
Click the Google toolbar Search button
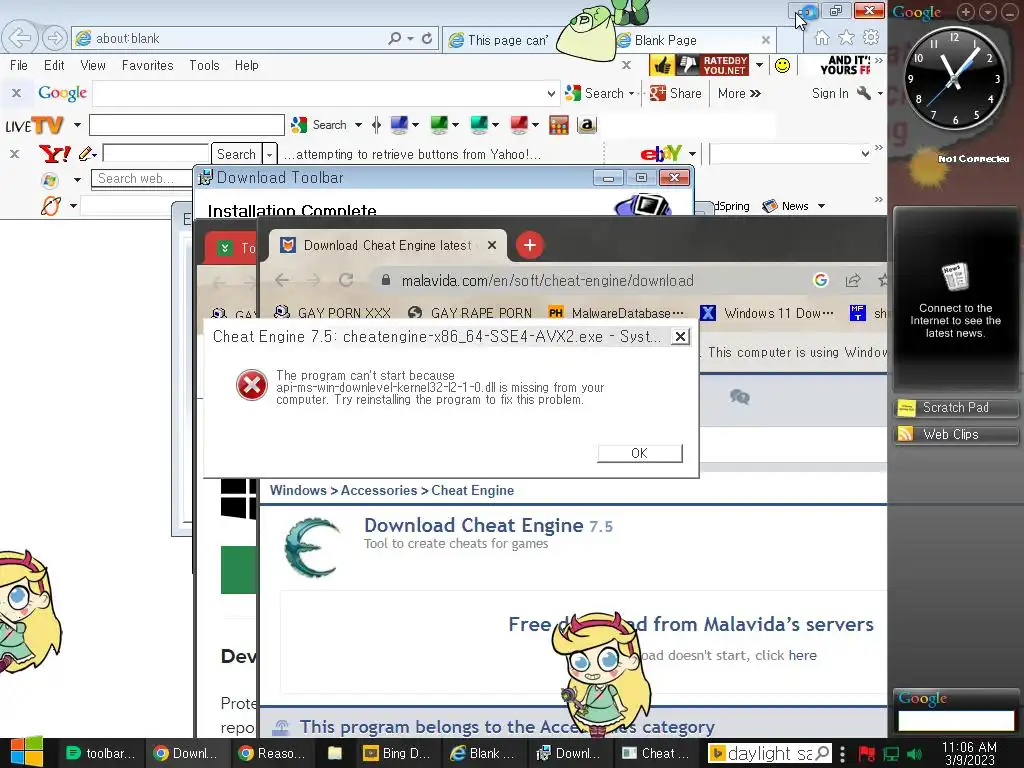pos(594,93)
